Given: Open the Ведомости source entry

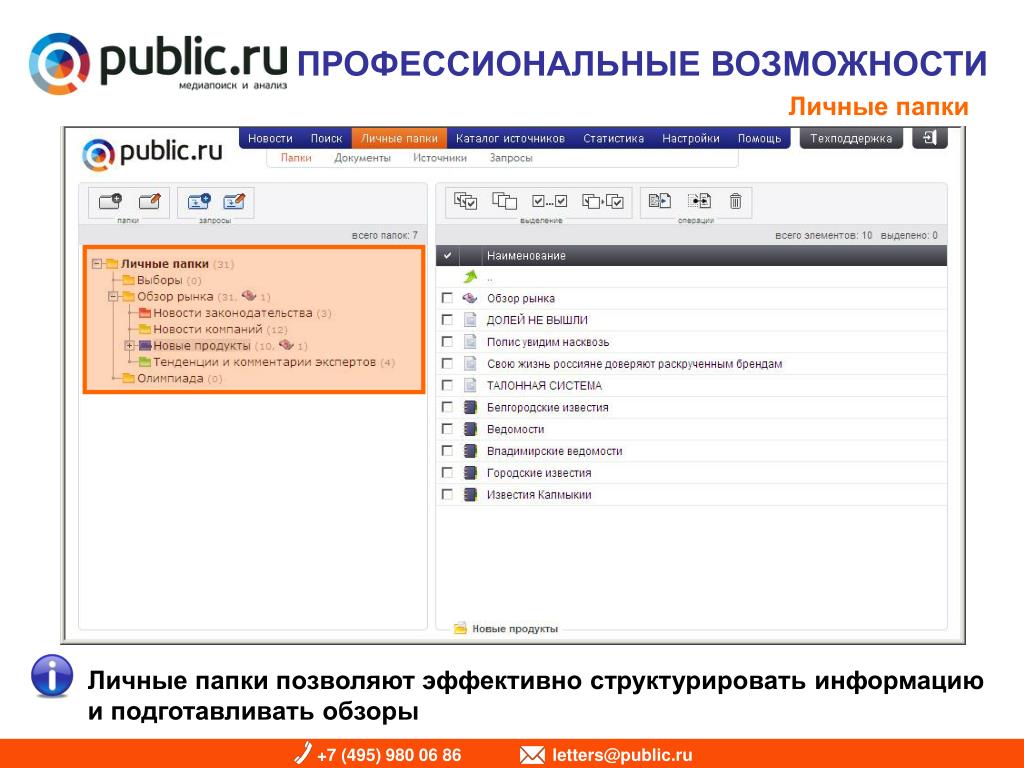Looking at the screenshot, I should point(515,429).
